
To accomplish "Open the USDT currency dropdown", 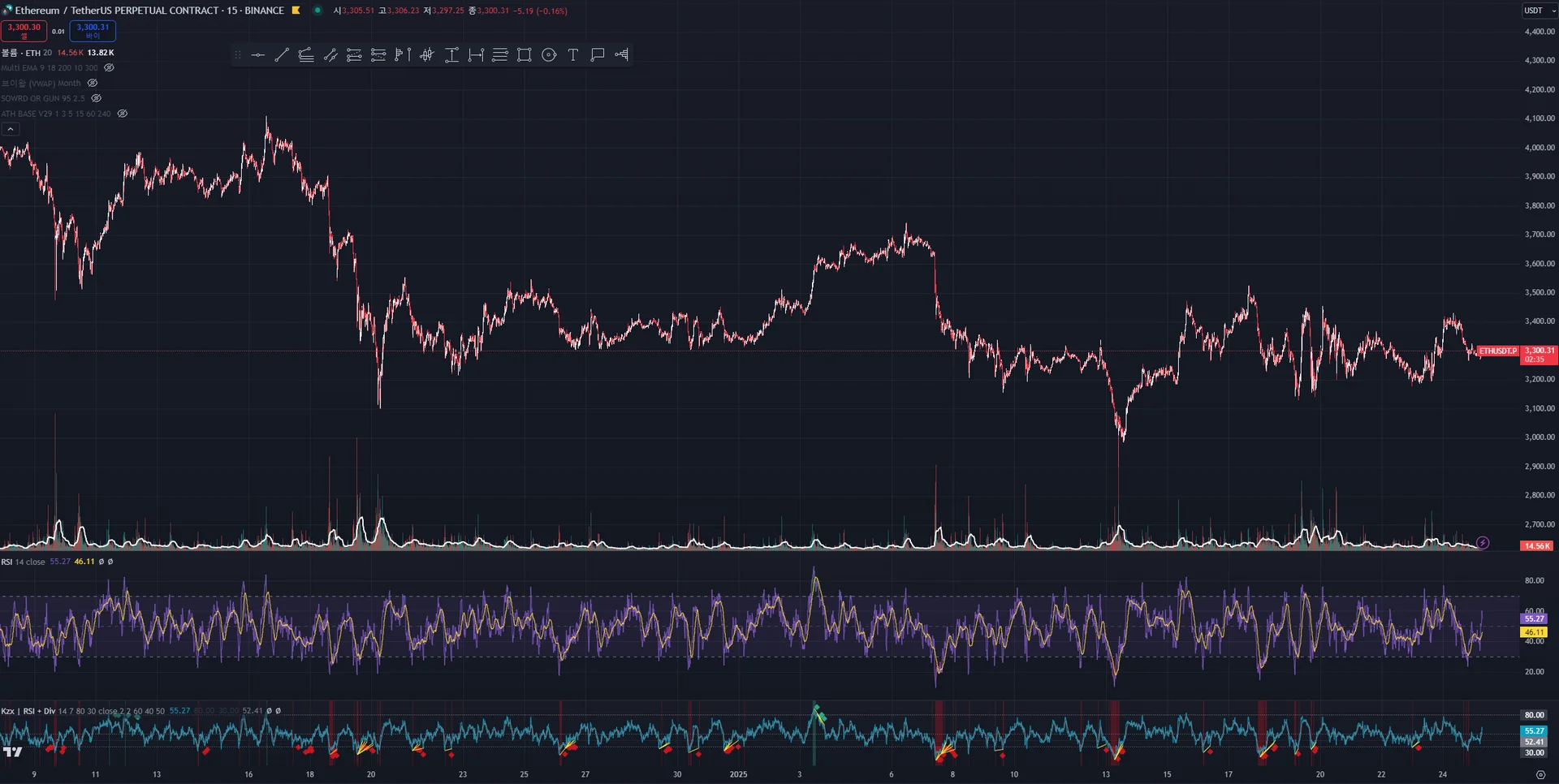I will tap(1540, 11).
